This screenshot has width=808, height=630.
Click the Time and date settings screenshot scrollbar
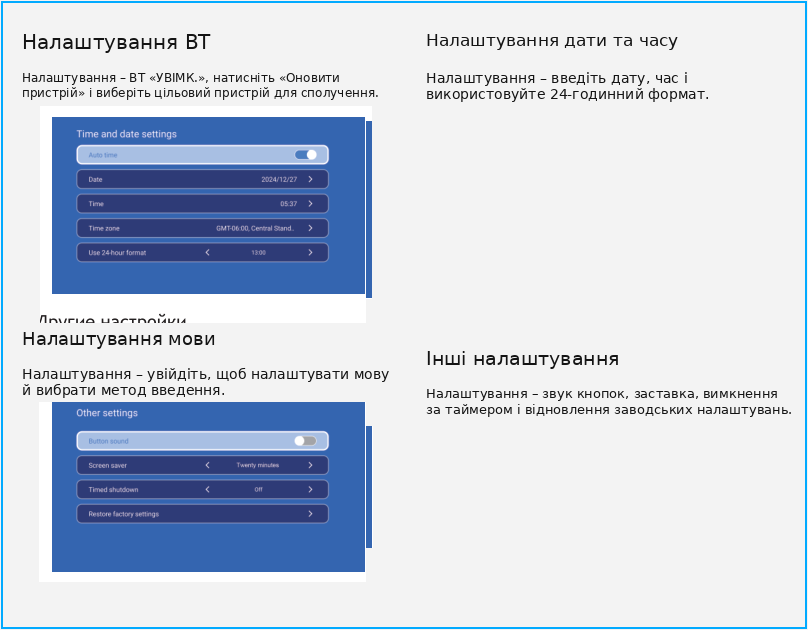[x=369, y=209]
